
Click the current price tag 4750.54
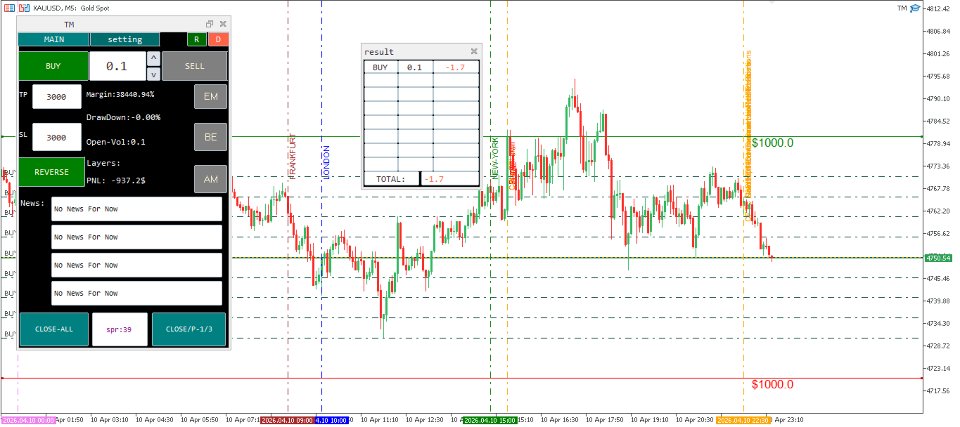coord(939,258)
